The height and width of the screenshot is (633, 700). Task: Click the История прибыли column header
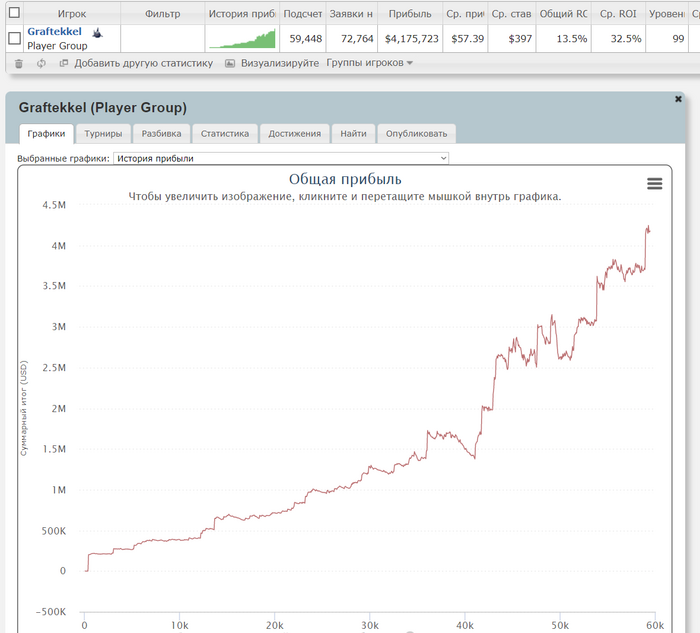click(x=242, y=14)
